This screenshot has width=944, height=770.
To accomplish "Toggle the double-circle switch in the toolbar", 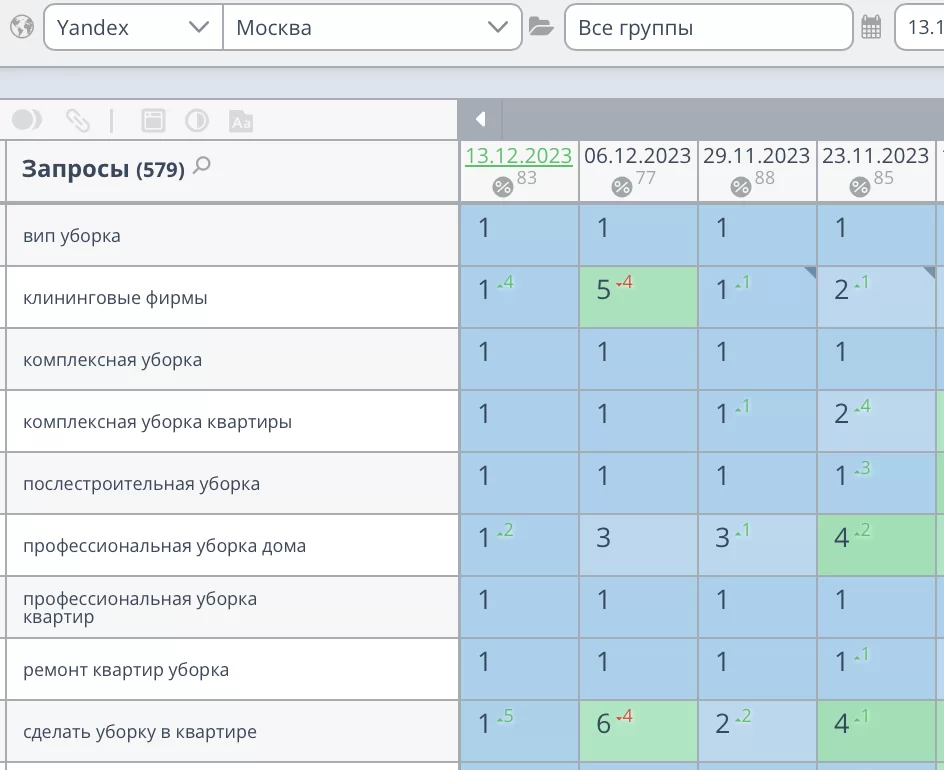I will (27, 121).
